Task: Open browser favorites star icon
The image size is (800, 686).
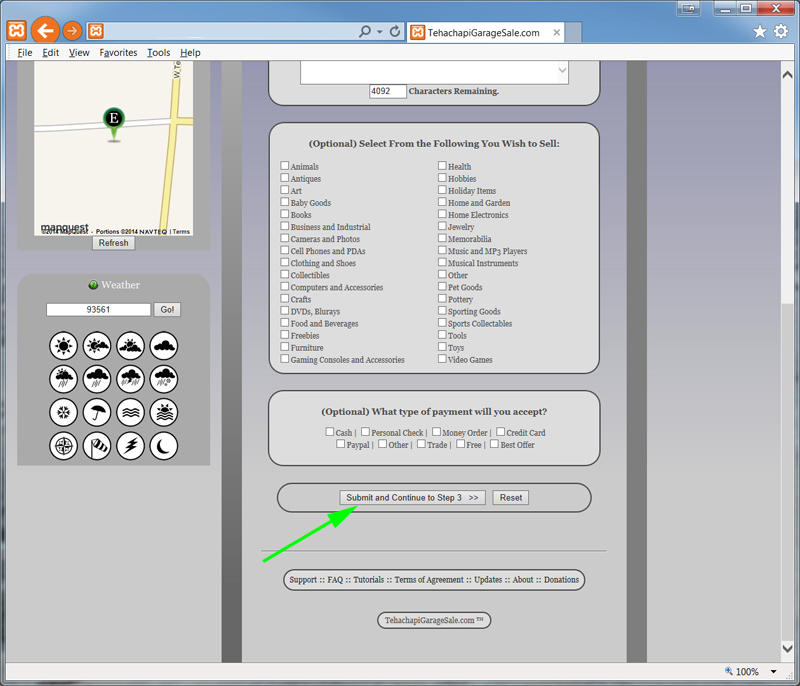Action: point(760,32)
